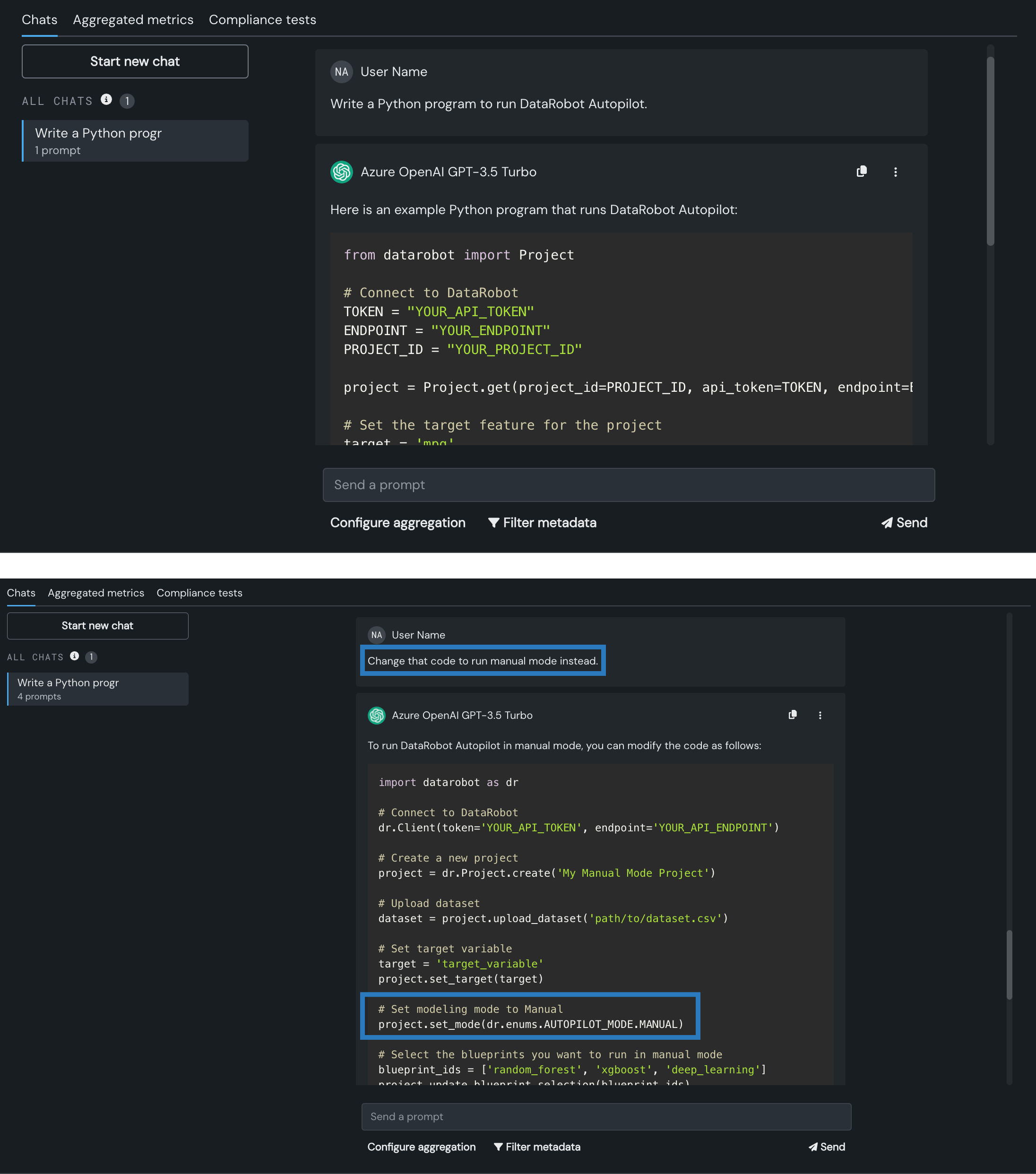Open the top response's three-dot menu

(x=895, y=172)
